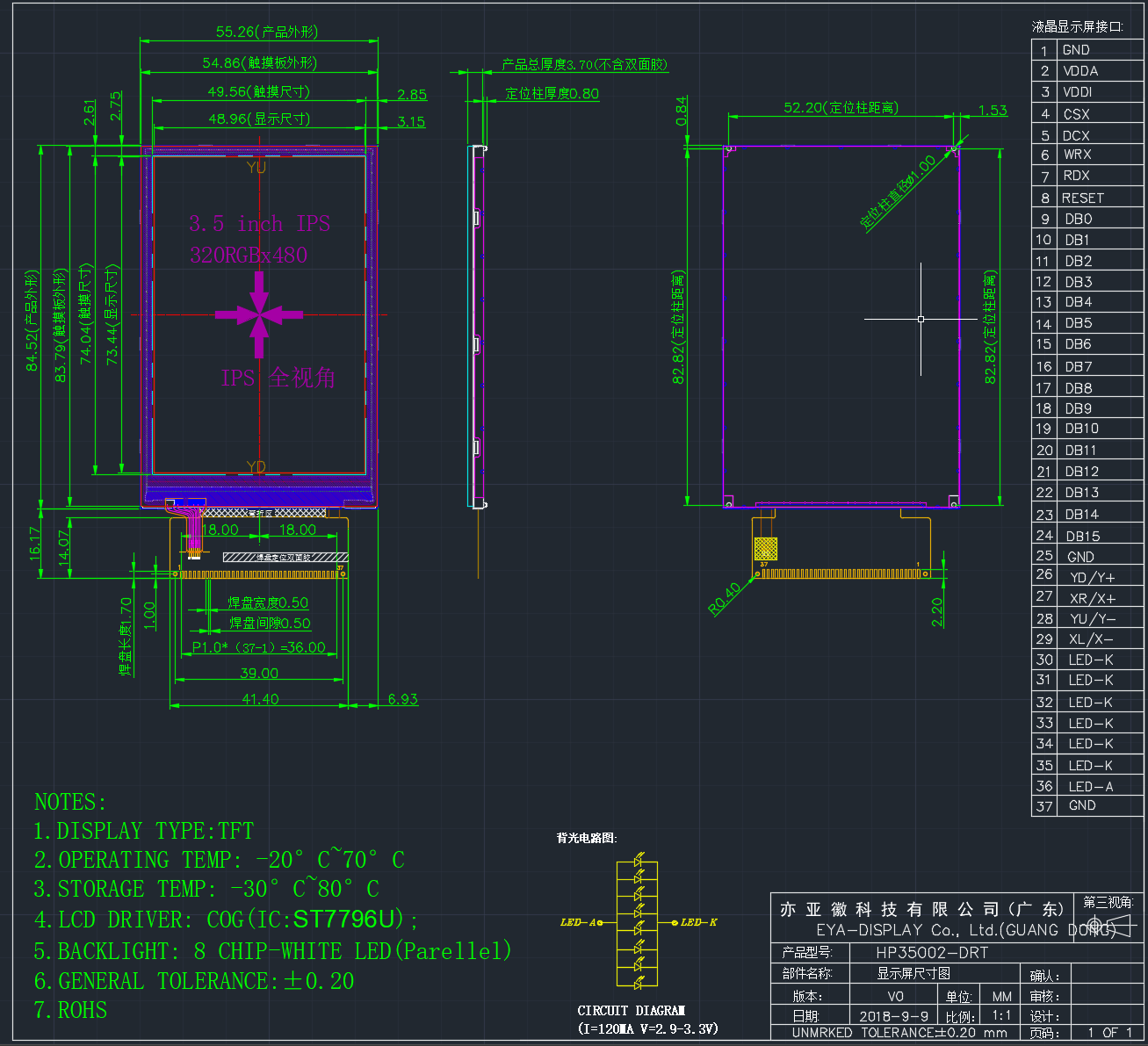Click the 'CIRCUIT DIAGRAM' caption
The image size is (1148, 1046).
pos(631,1011)
